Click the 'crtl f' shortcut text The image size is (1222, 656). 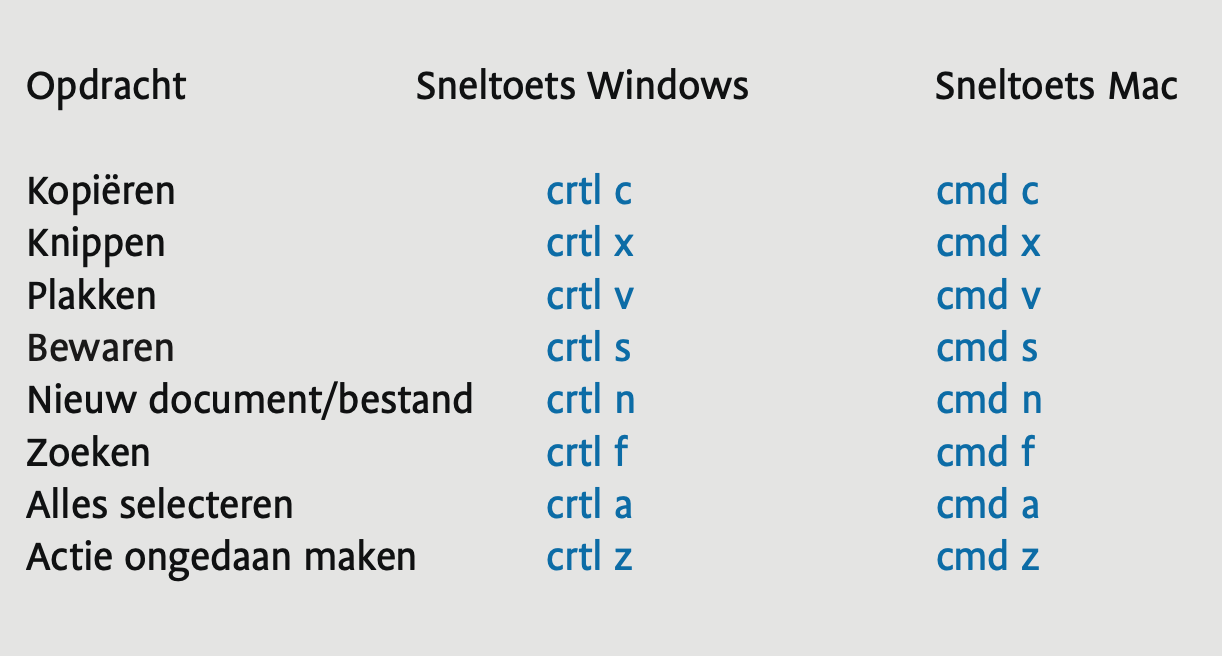[x=587, y=452]
